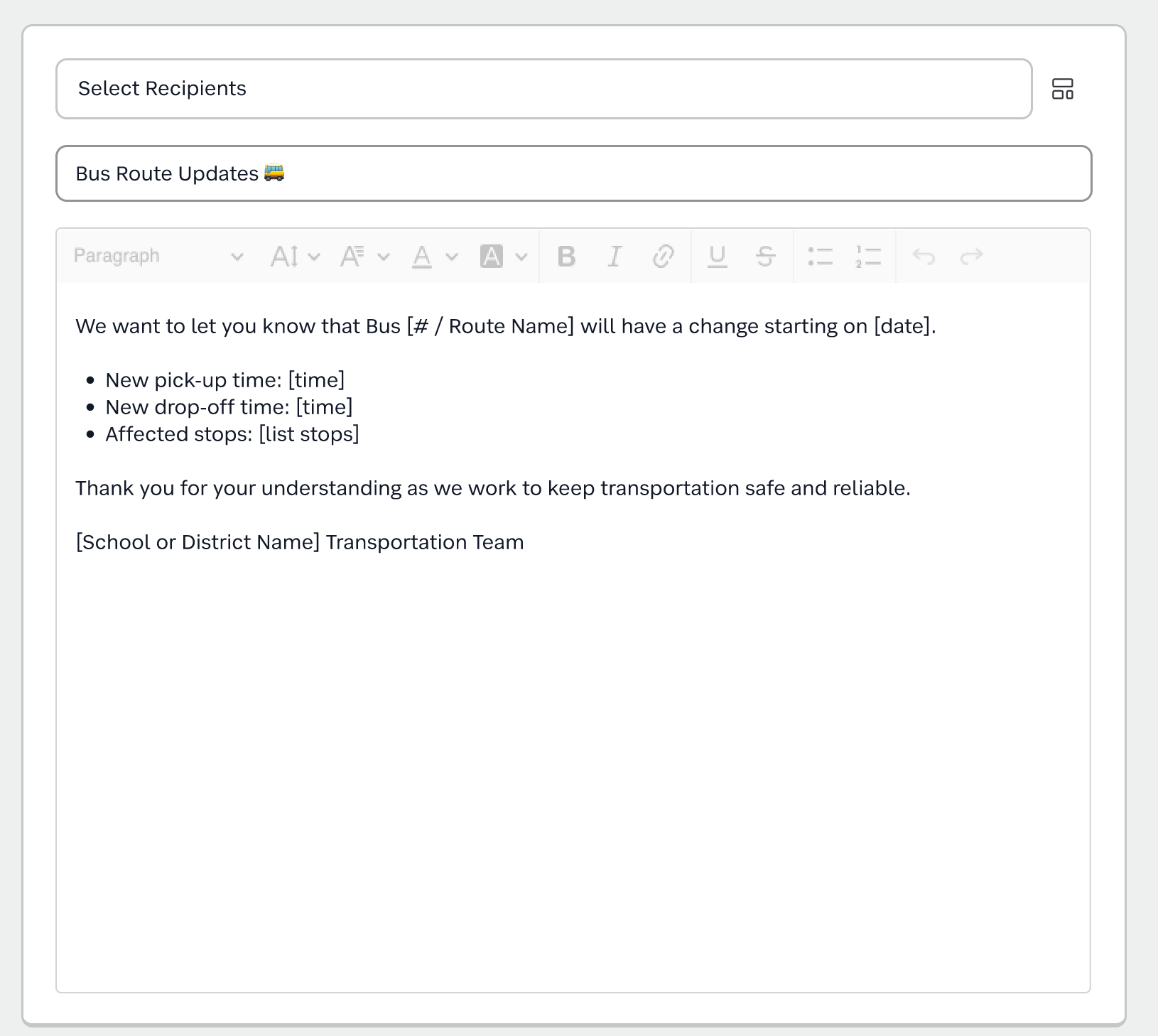This screenshot has height=1036, width=1158.
Task: Redo the last edit
Action: tap(972, 257)
